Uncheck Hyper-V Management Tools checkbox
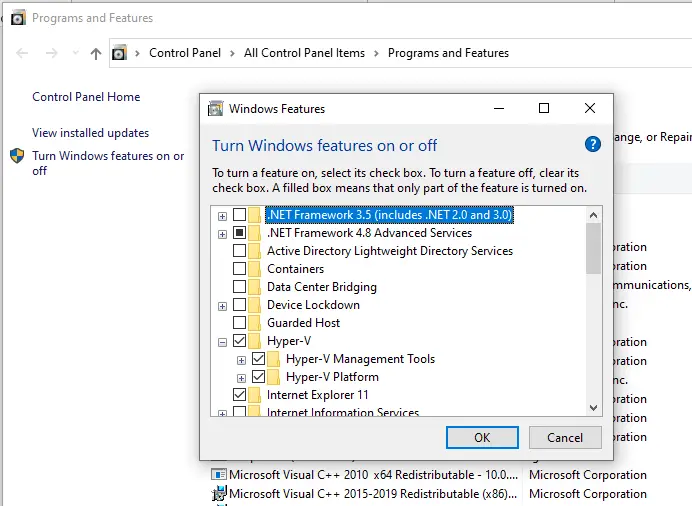Viewport: 692px width, 506px height. coord(258,359)
